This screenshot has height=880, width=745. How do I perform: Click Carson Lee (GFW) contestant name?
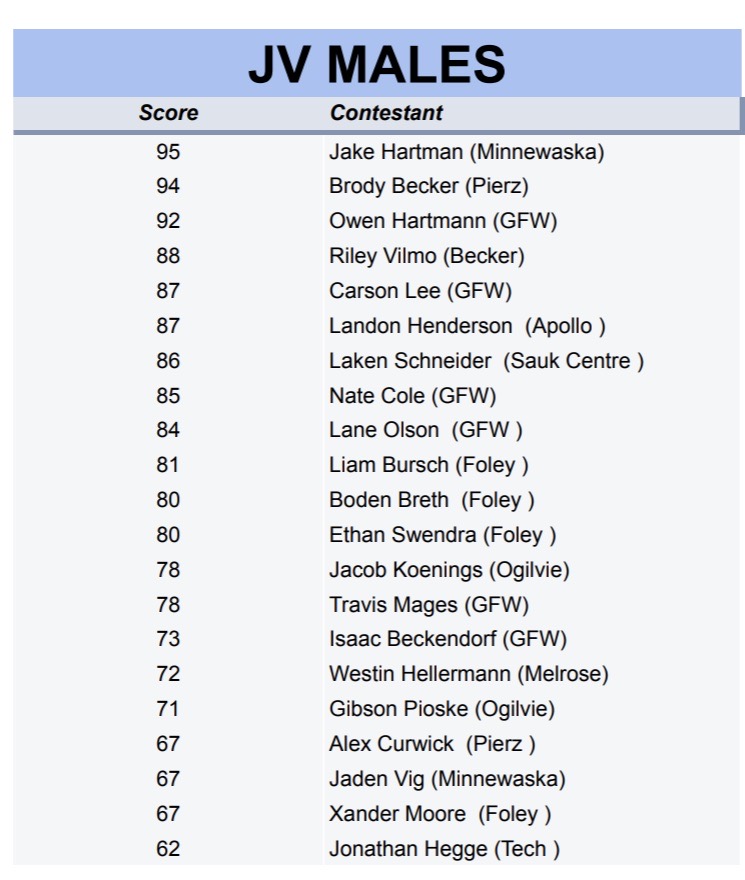pos(420,291)
